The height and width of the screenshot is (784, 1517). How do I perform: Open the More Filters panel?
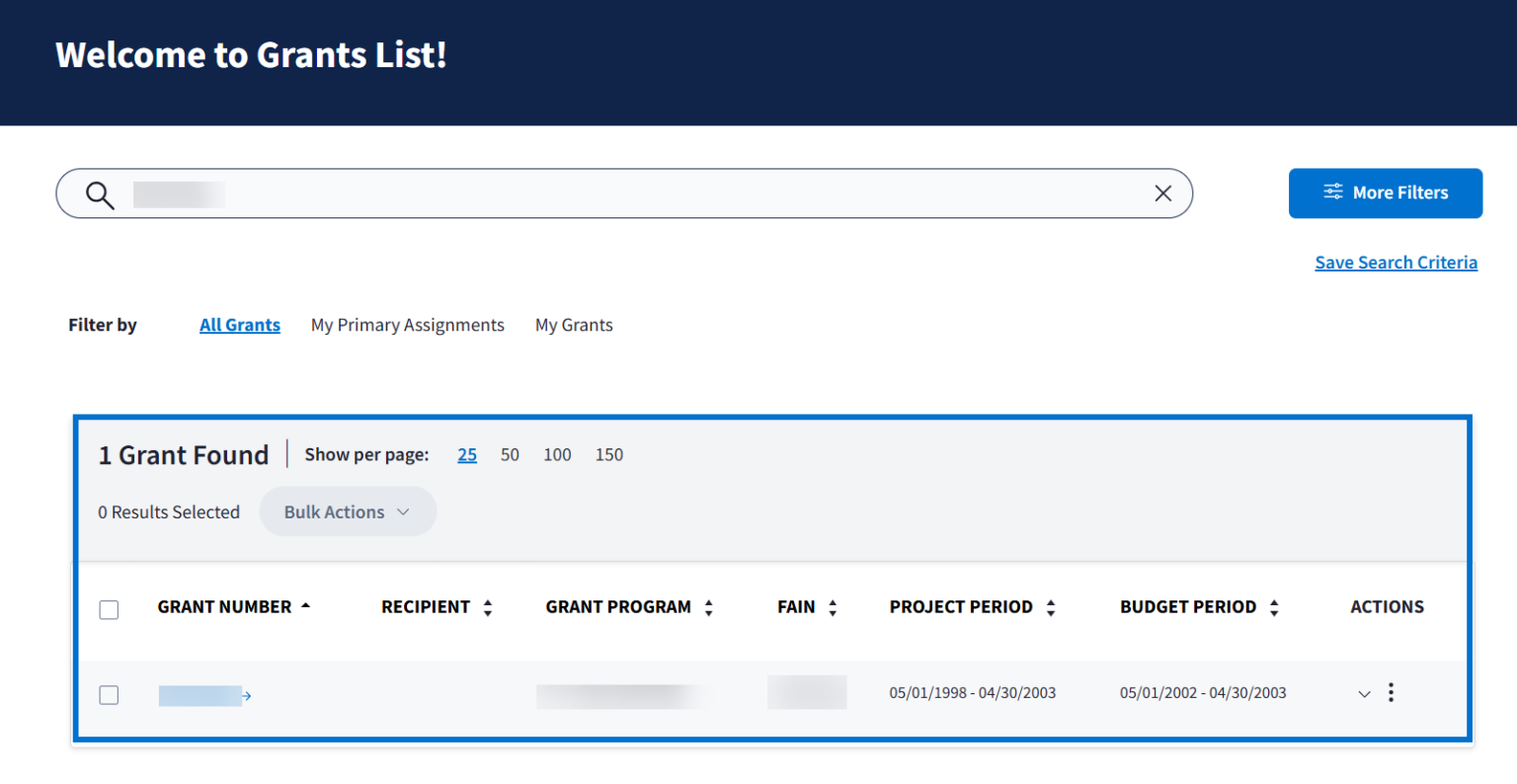[x=1385, y=193]
